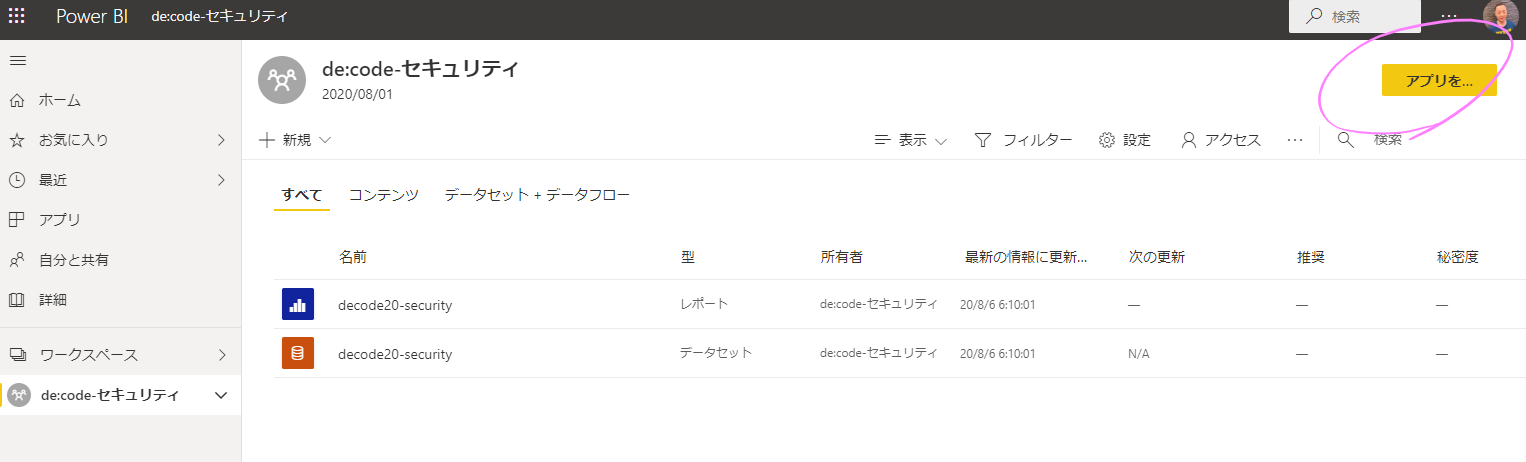Viewport: 1526px width, 462px height.
Task: Click the 秘密度 column header
Action: [1458, 257]
